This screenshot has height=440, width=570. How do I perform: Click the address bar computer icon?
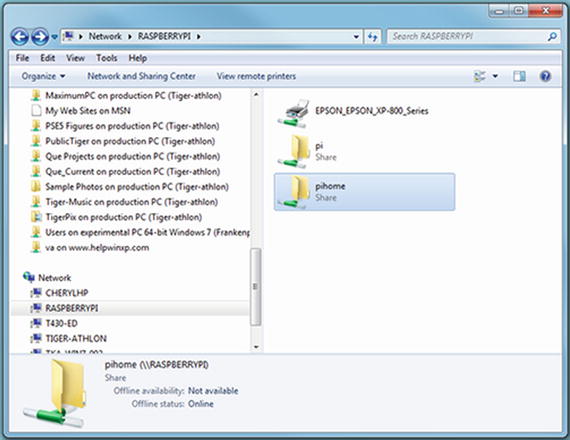[68, 36]
